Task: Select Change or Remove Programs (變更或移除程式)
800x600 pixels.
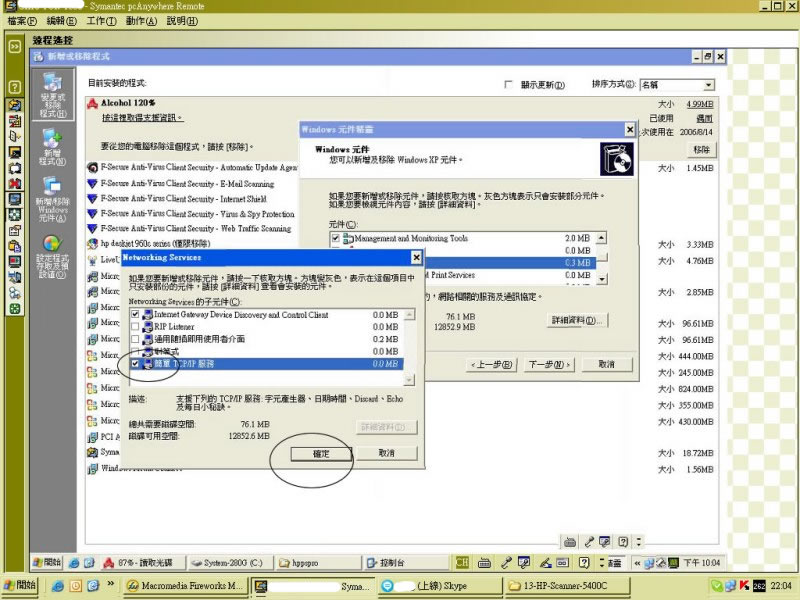Action: pyautogui.click(x=53, y=95)
